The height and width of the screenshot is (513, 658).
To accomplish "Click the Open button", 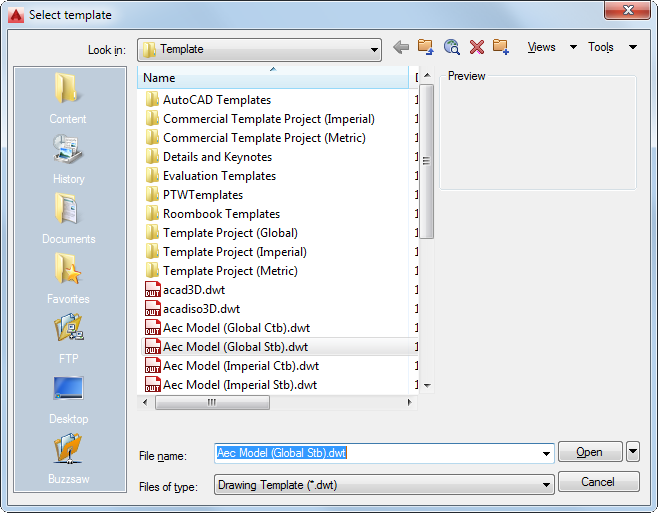I will tap(590, 452).
